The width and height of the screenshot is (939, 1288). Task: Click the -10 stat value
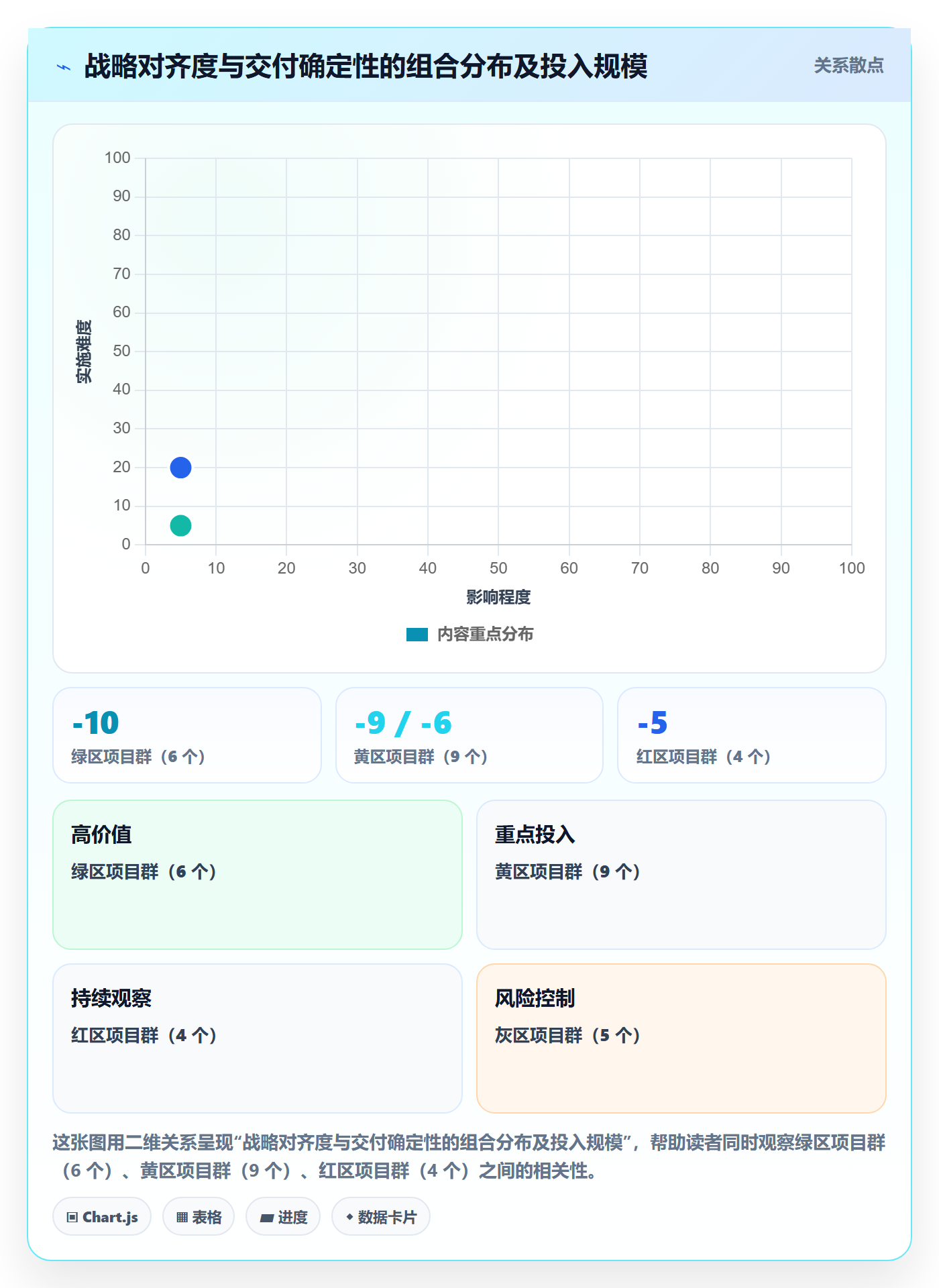tap(96, 723)
